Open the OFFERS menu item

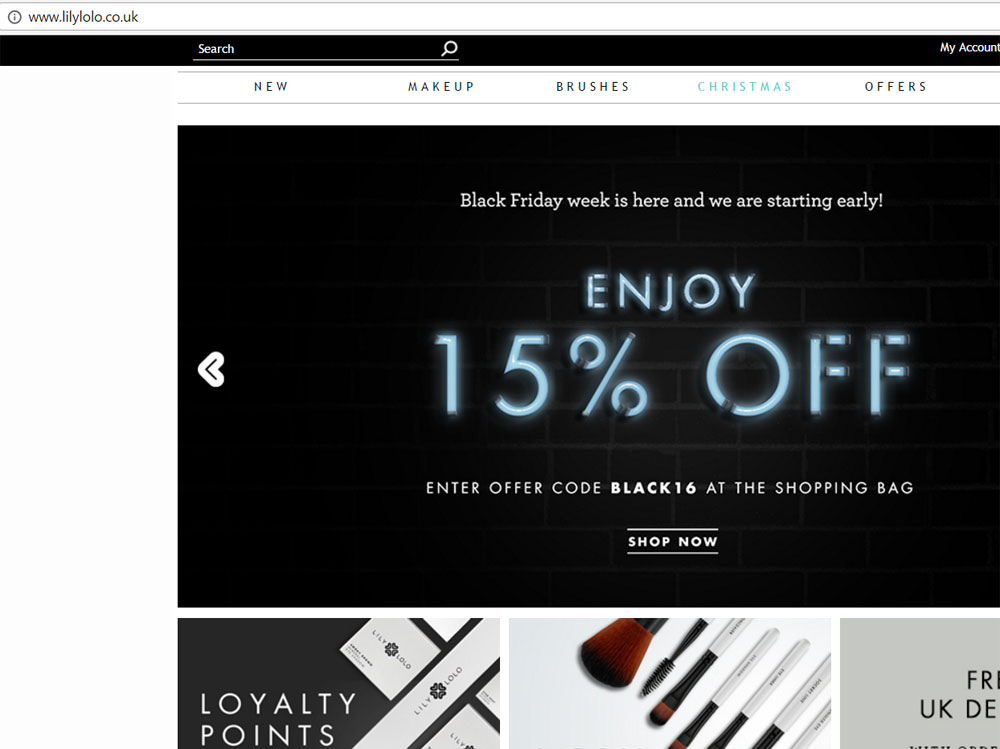pyautogui.click(x=895, y=87)
